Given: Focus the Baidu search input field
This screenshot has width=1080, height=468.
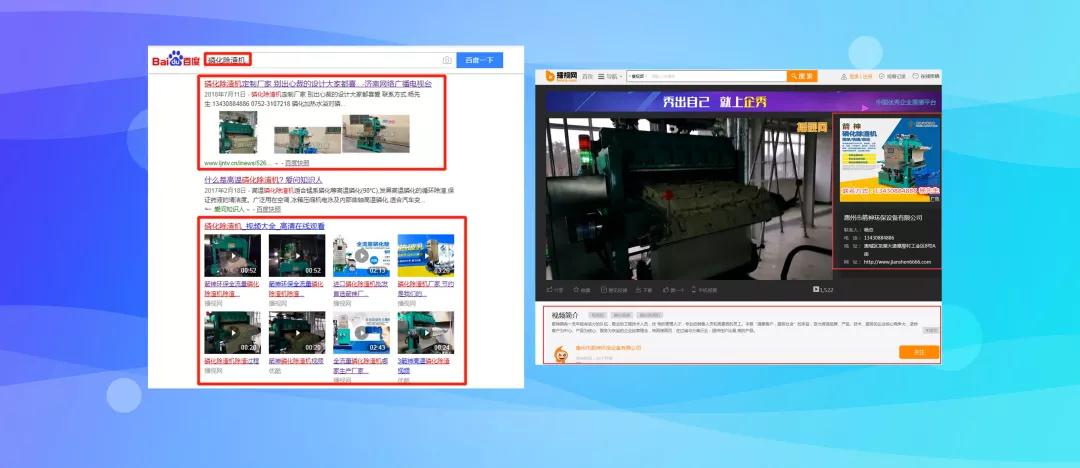Looking at the screenshot, I should (x=329, y=60).
